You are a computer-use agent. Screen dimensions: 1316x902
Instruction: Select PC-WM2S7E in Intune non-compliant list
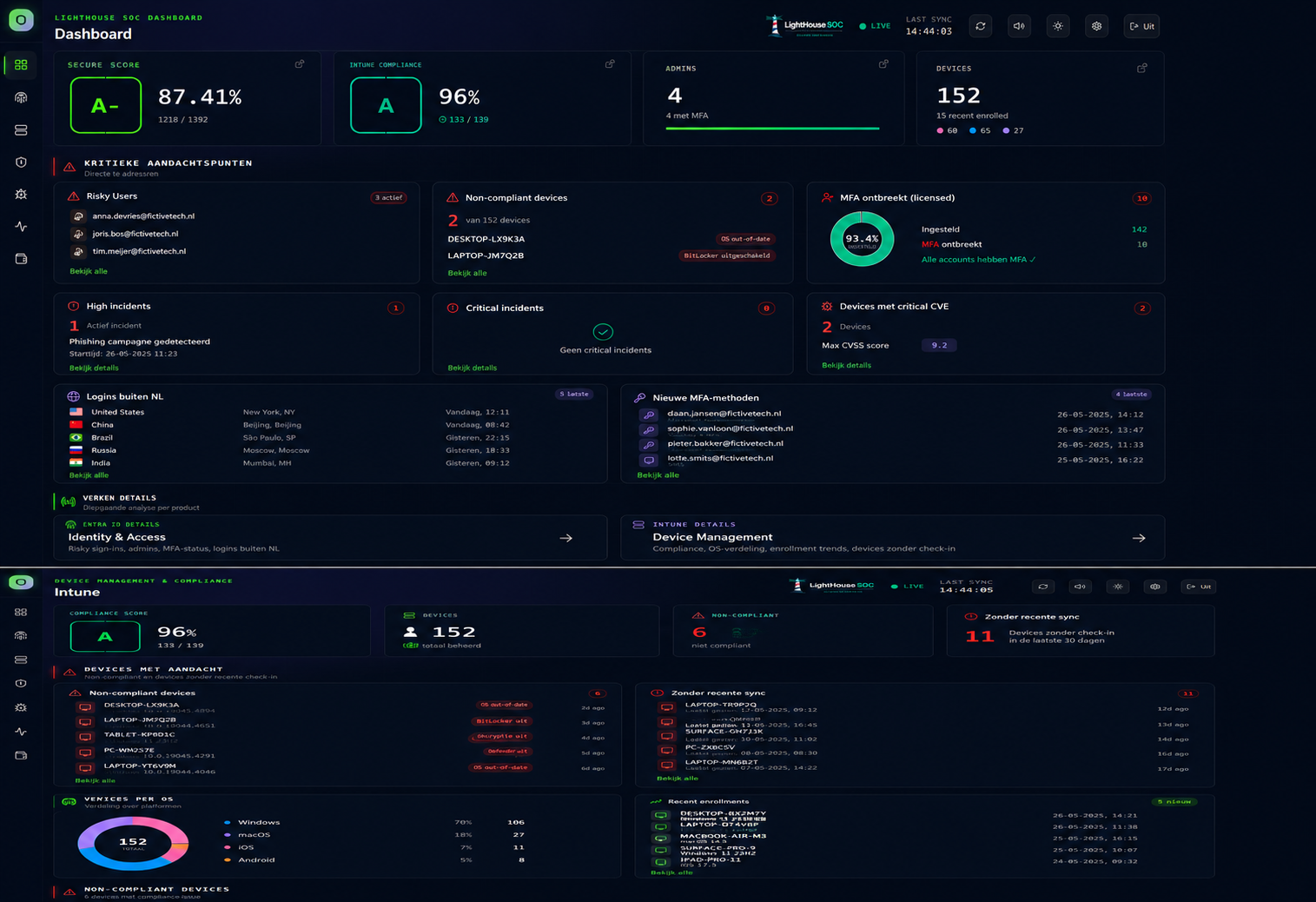342,752
